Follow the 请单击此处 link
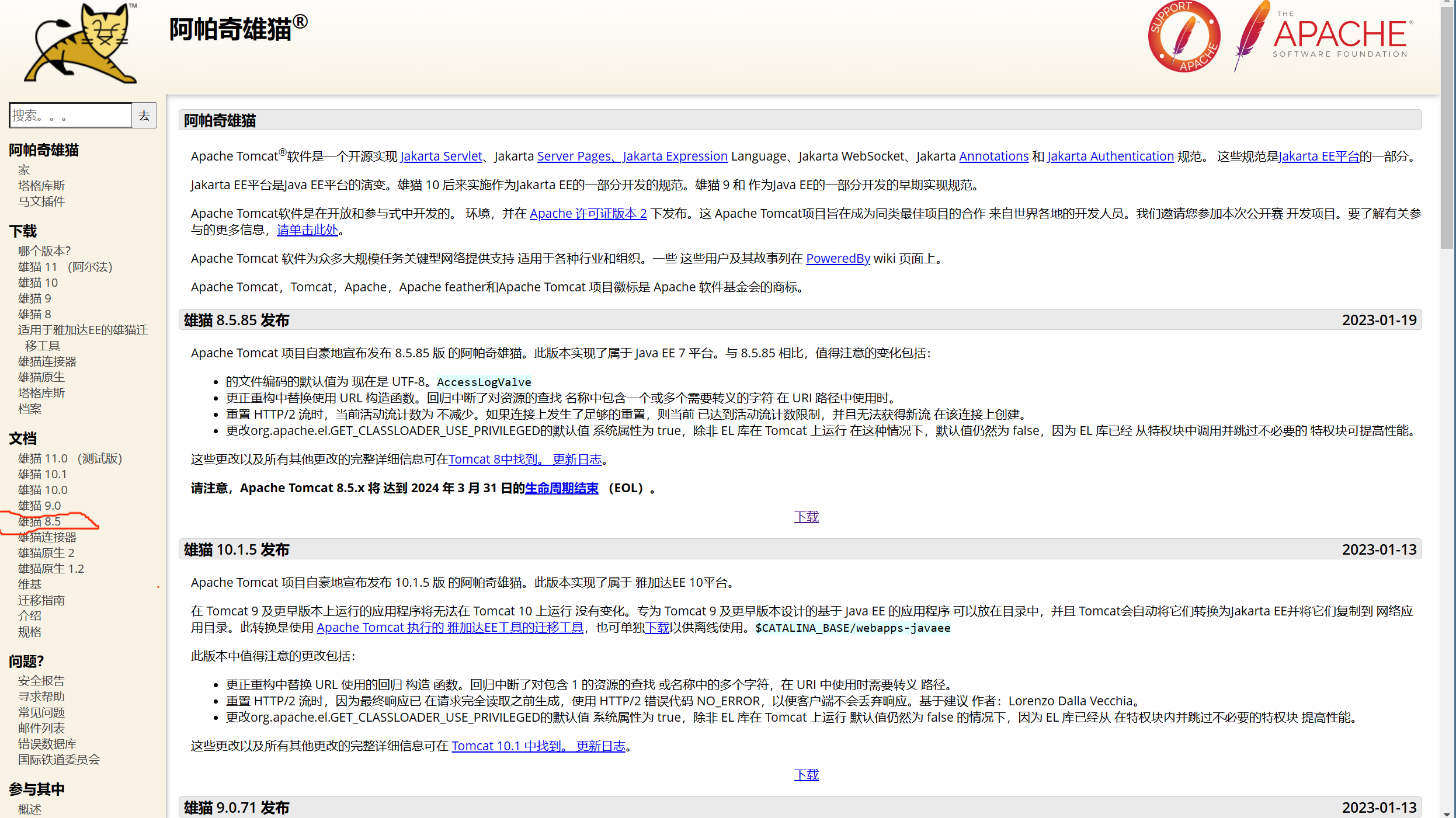The image size is (1456, 818). pos(307,230)
